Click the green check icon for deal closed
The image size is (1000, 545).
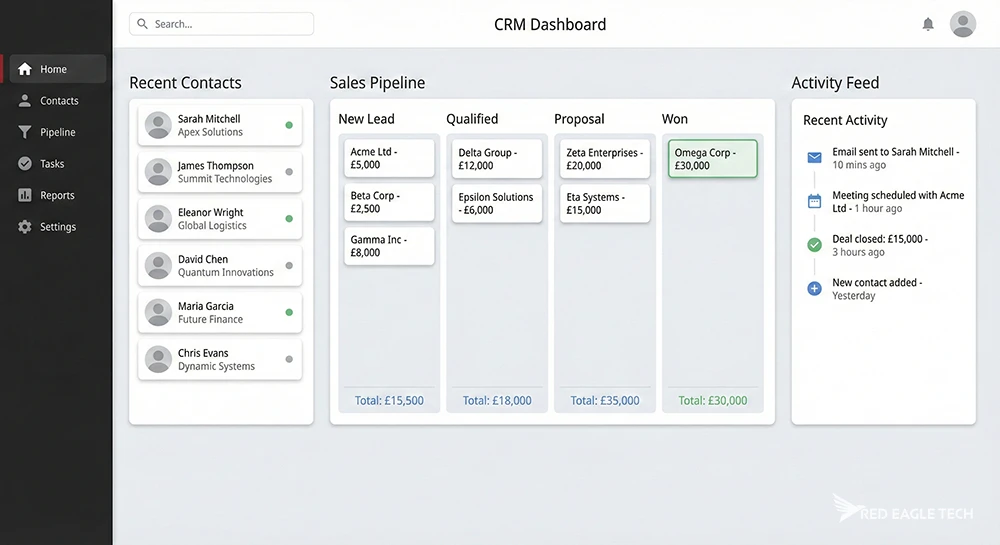814,245
